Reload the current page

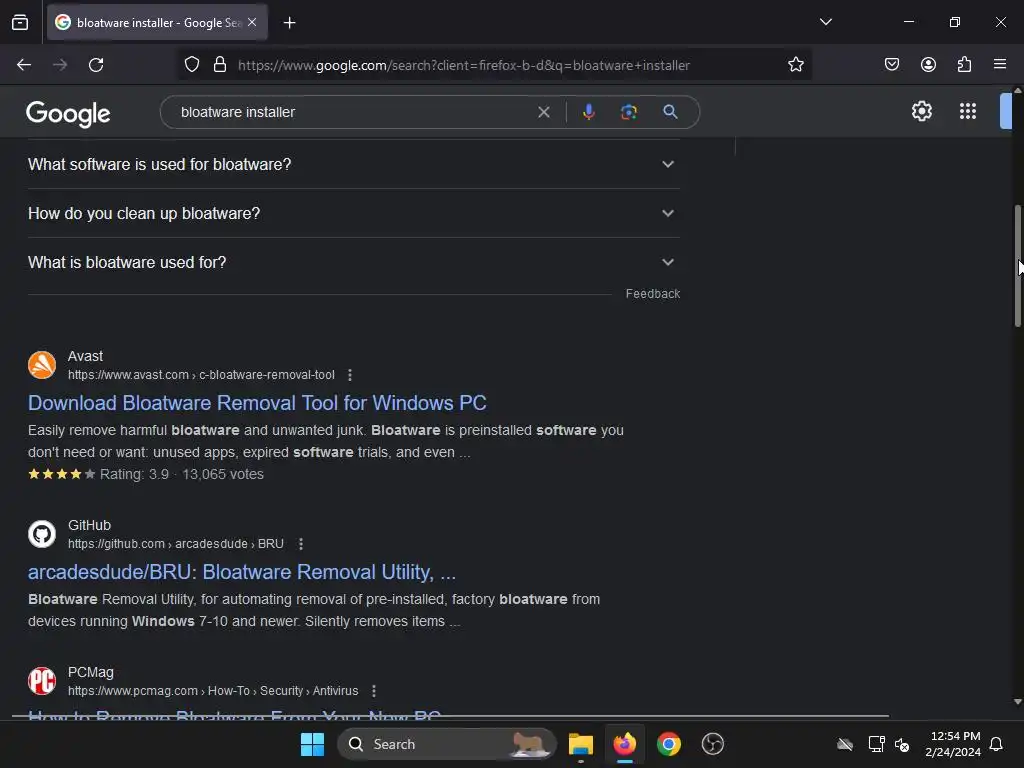click(96, 65)
